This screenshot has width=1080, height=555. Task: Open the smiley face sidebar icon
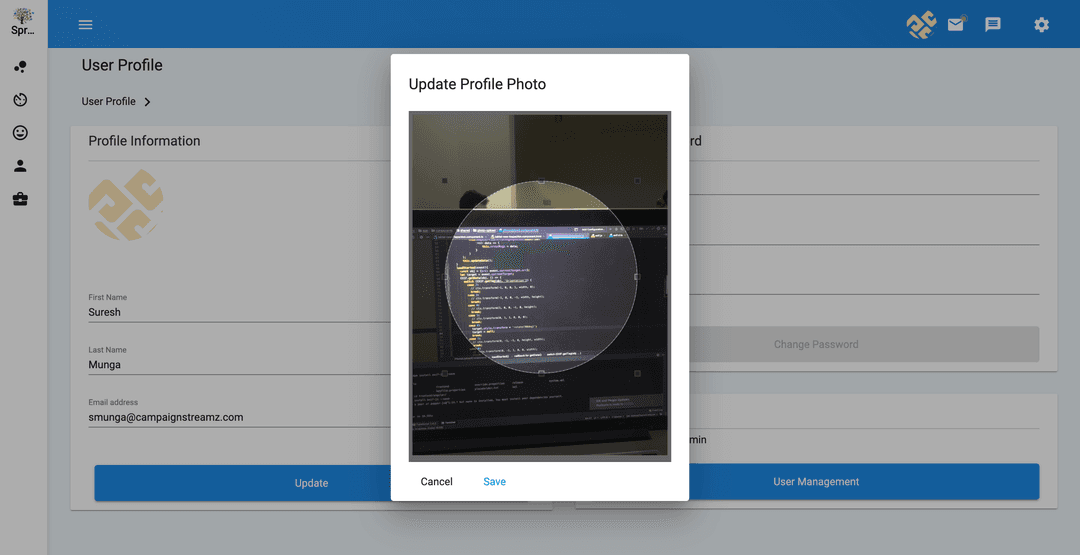(21, 133)
